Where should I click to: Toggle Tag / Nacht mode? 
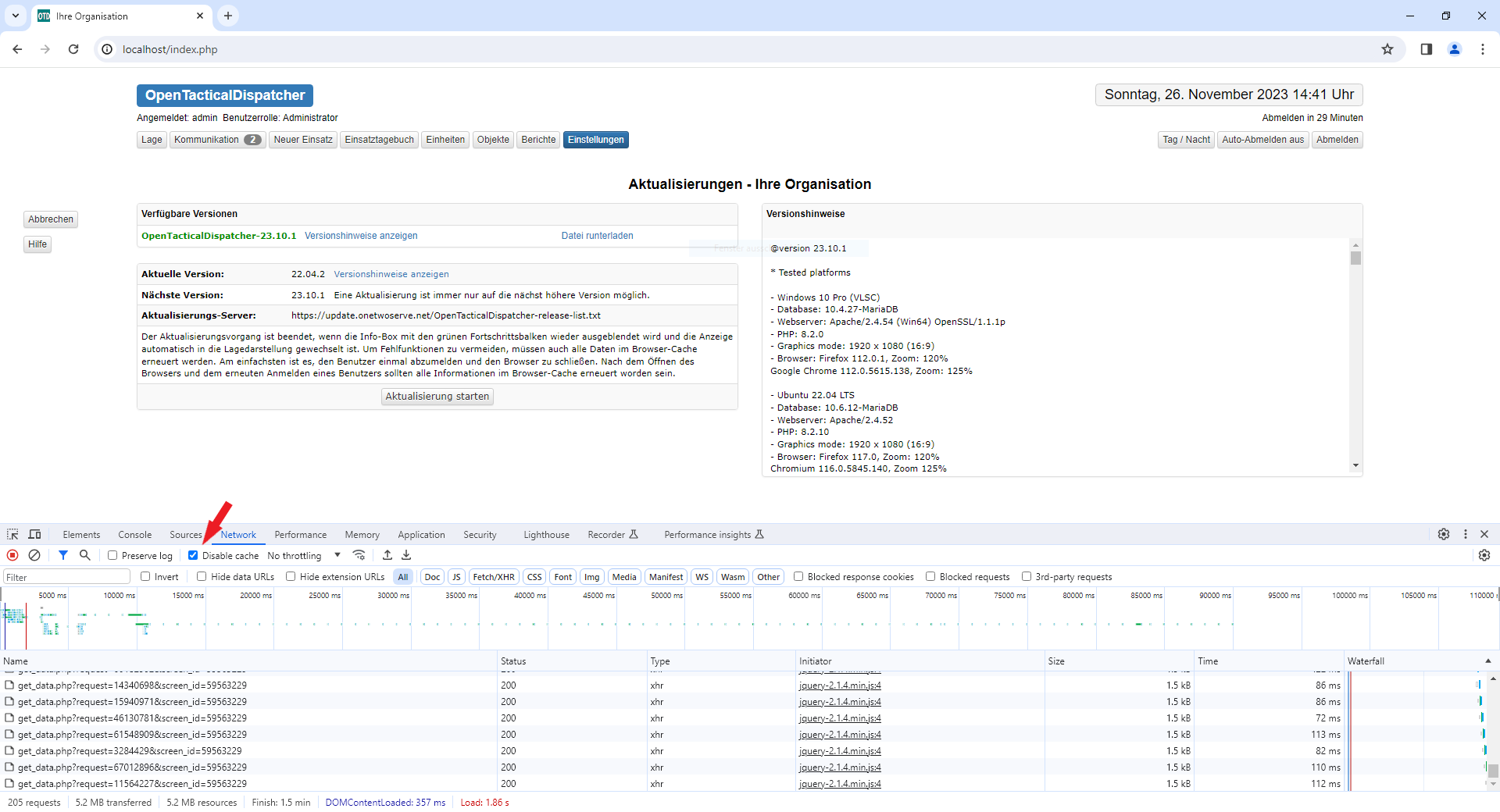[1186, 140]
